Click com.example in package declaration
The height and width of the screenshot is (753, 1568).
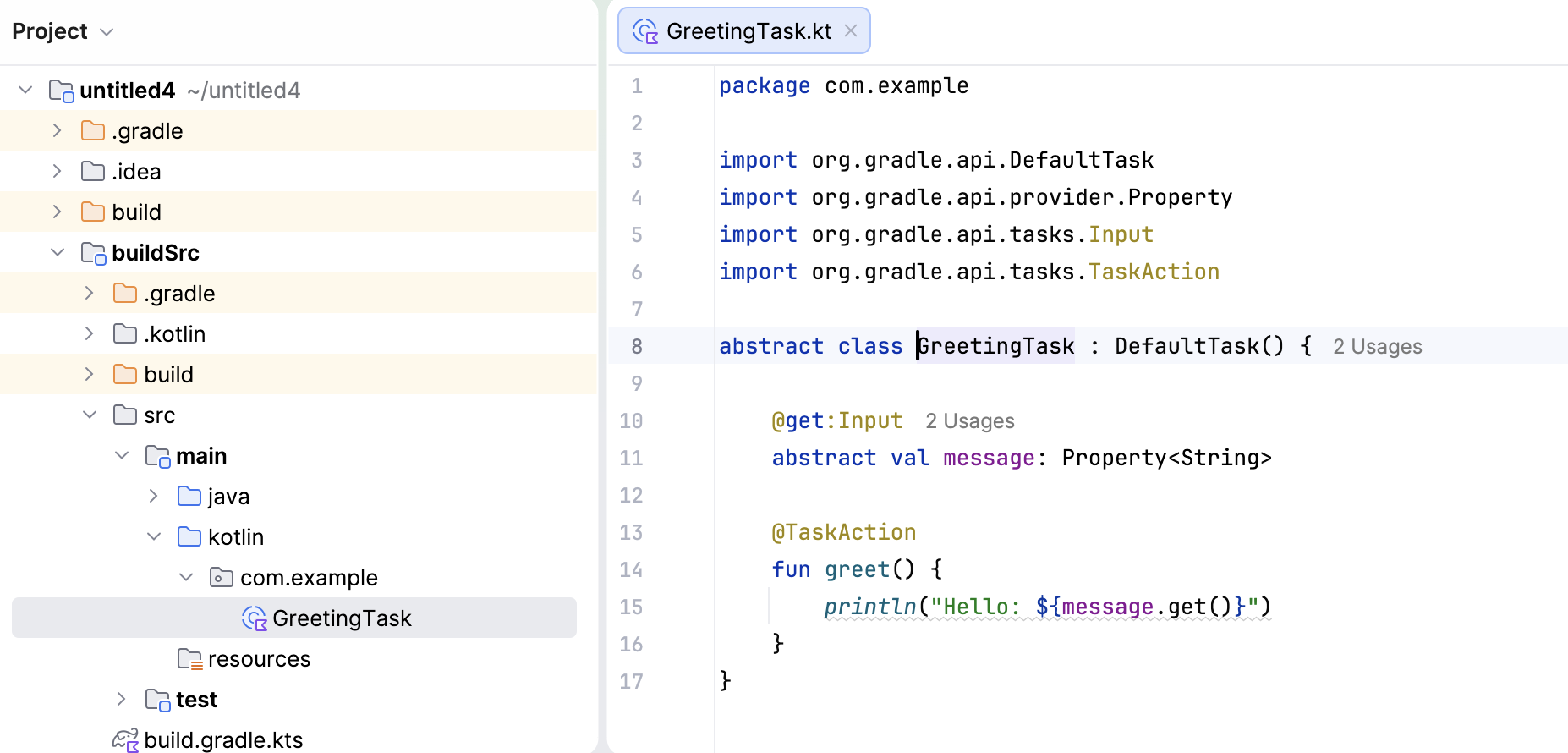896,85
